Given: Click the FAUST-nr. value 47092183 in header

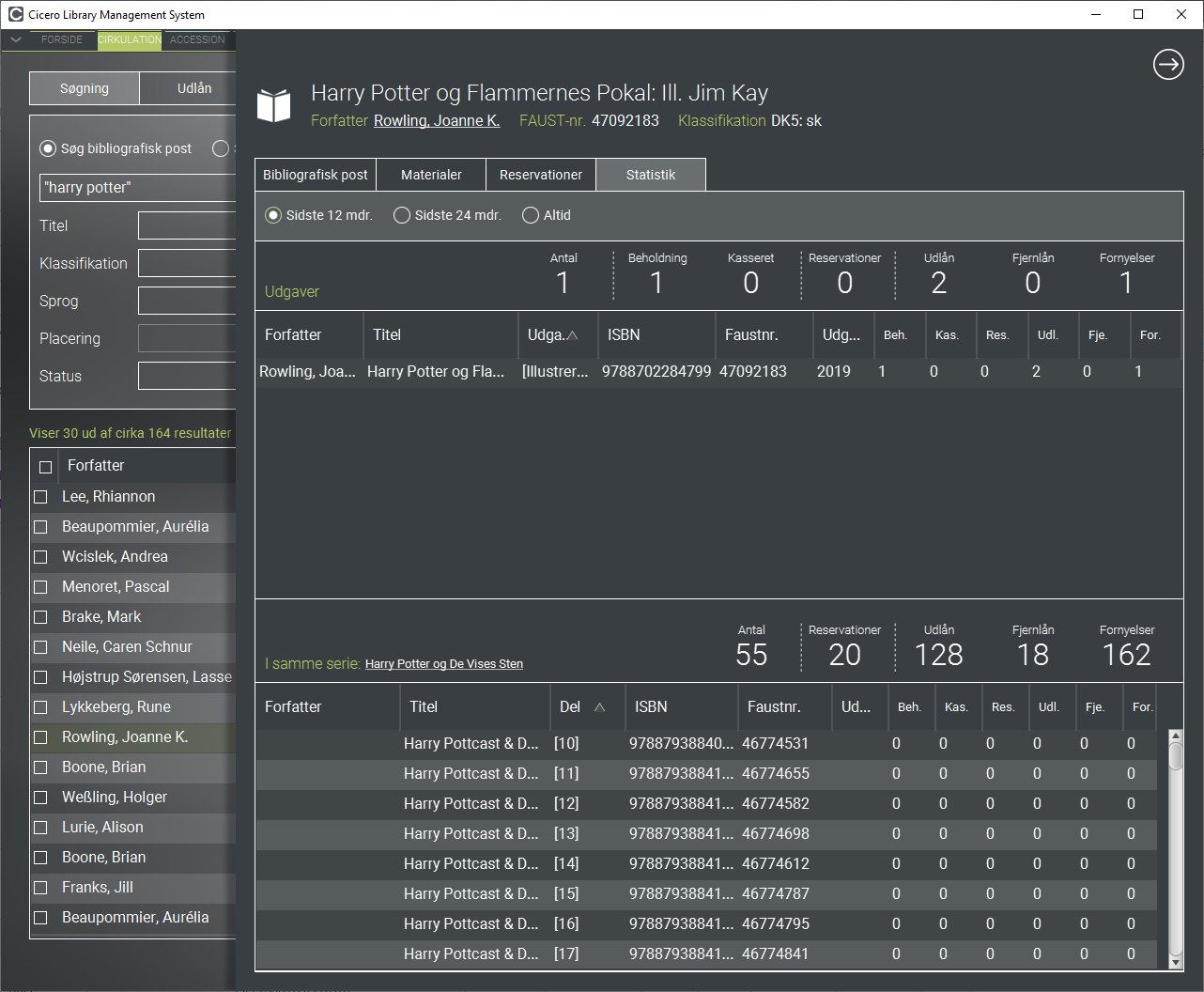Looking at the screenshot, I should tap(625, 120).
